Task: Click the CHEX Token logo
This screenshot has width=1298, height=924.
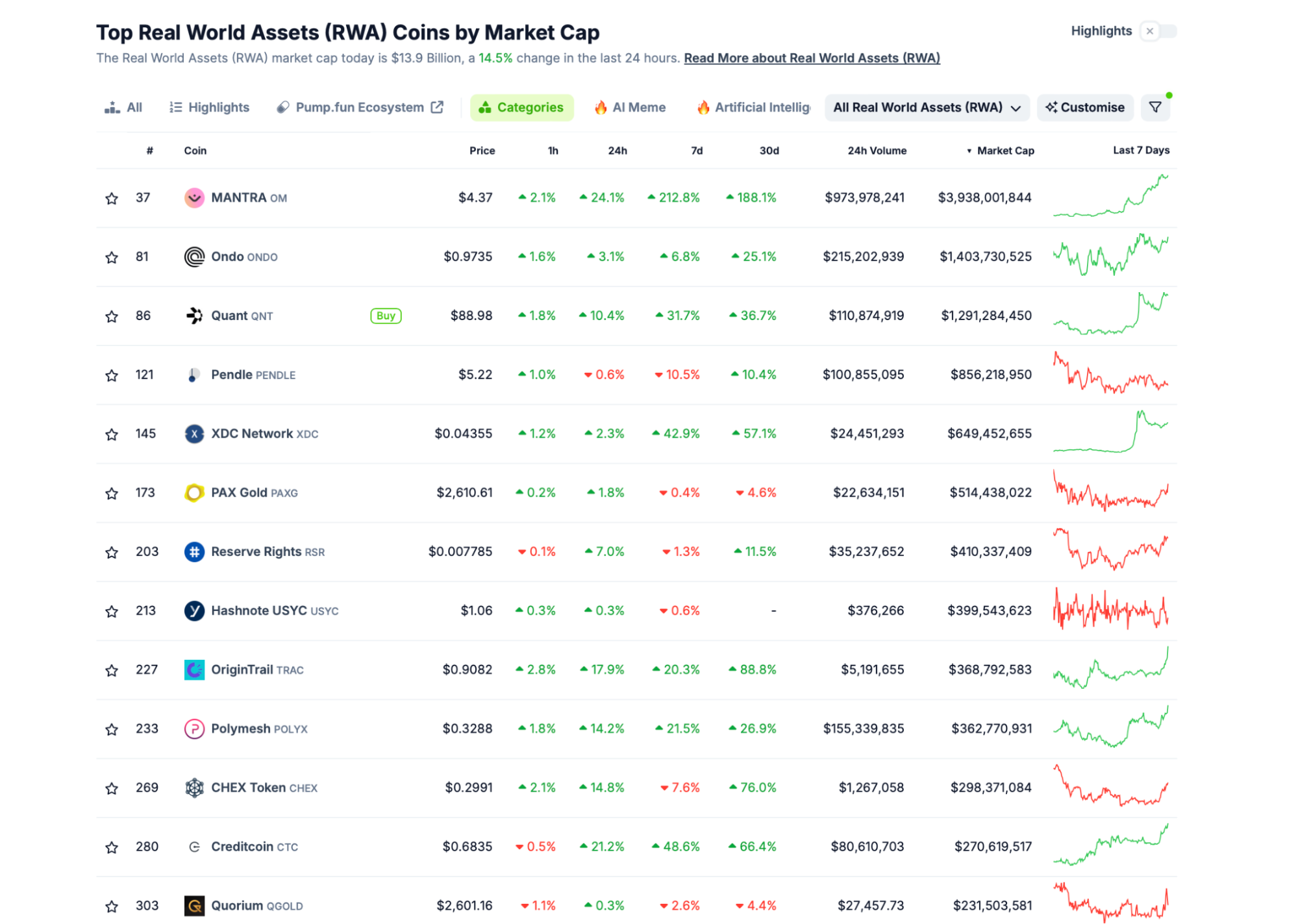Action: coord(194,788)
